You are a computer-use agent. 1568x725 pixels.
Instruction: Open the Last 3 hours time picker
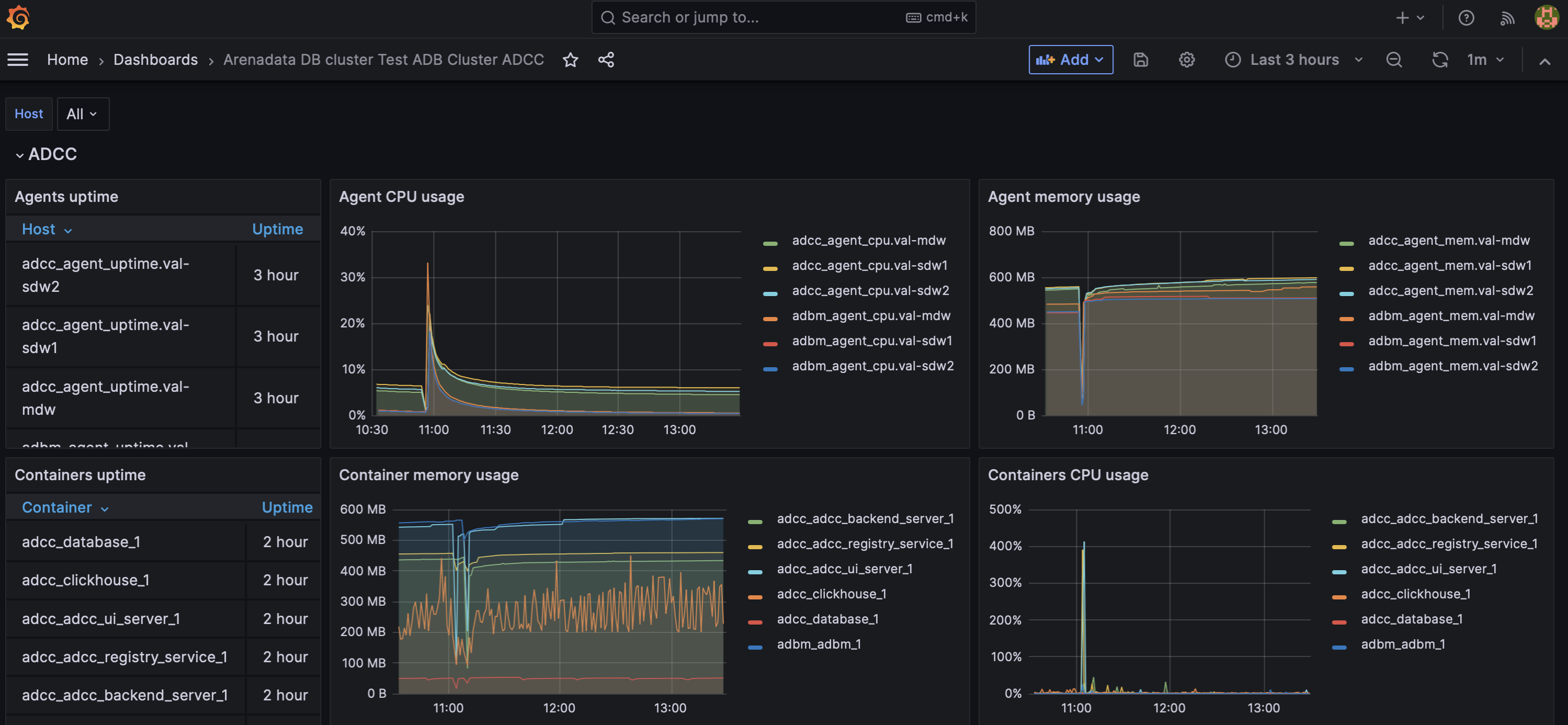[x=1293, y=60]
